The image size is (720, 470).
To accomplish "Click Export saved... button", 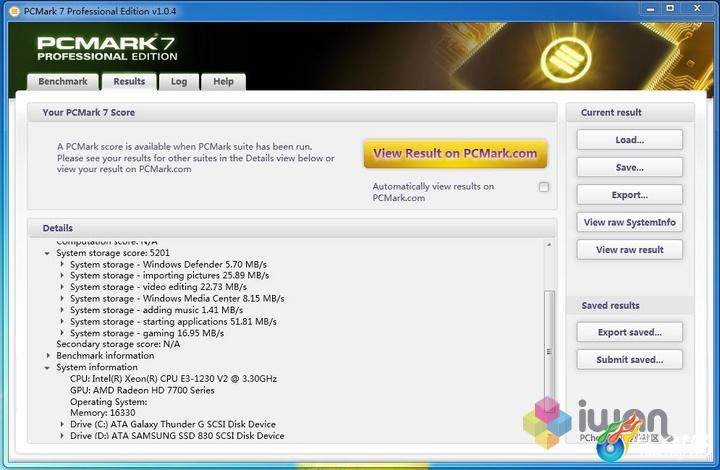I will (630, 332).
